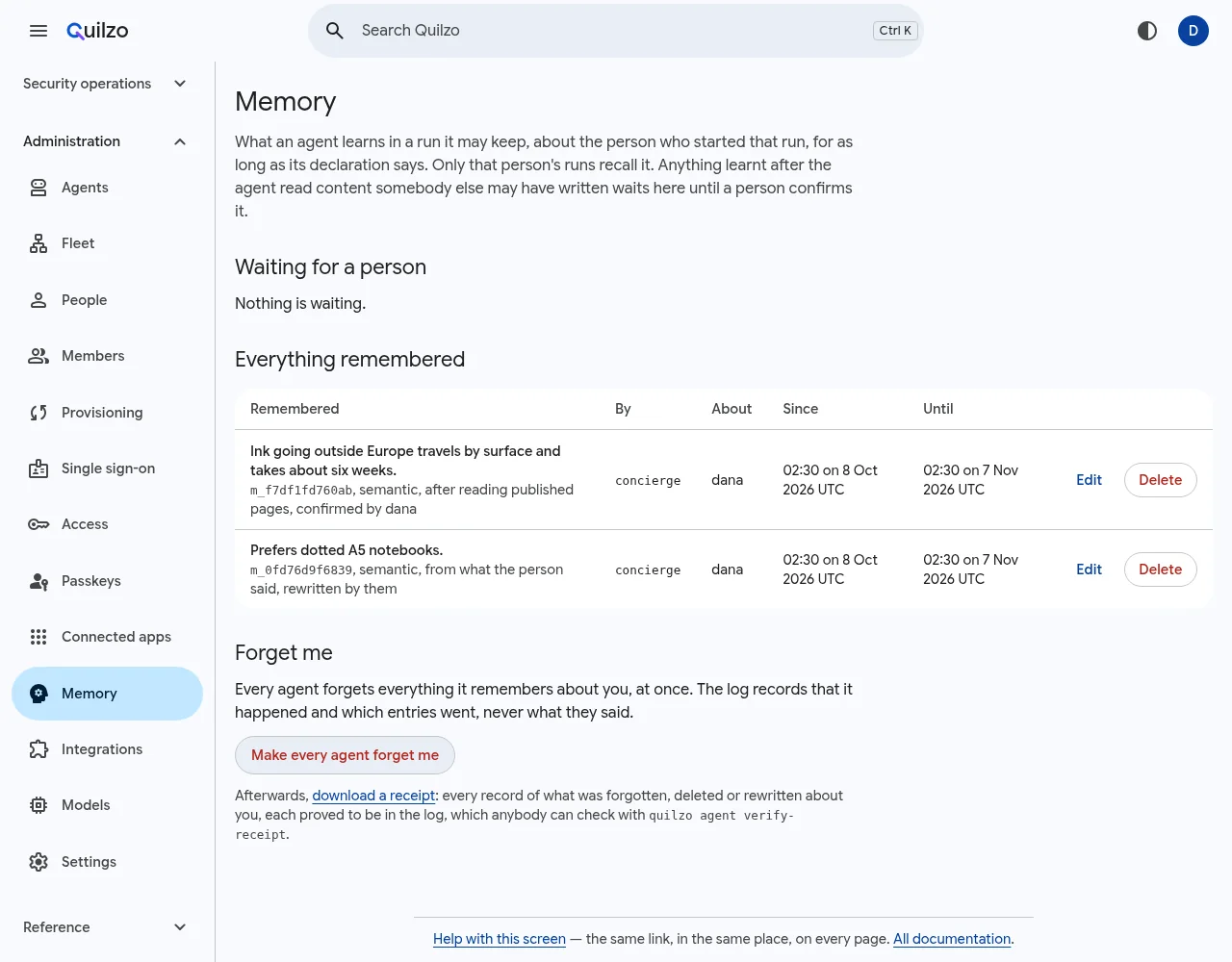Screen dimensions: 1232x962
Task: Go to Fleet page
Action: coord(107,243)
